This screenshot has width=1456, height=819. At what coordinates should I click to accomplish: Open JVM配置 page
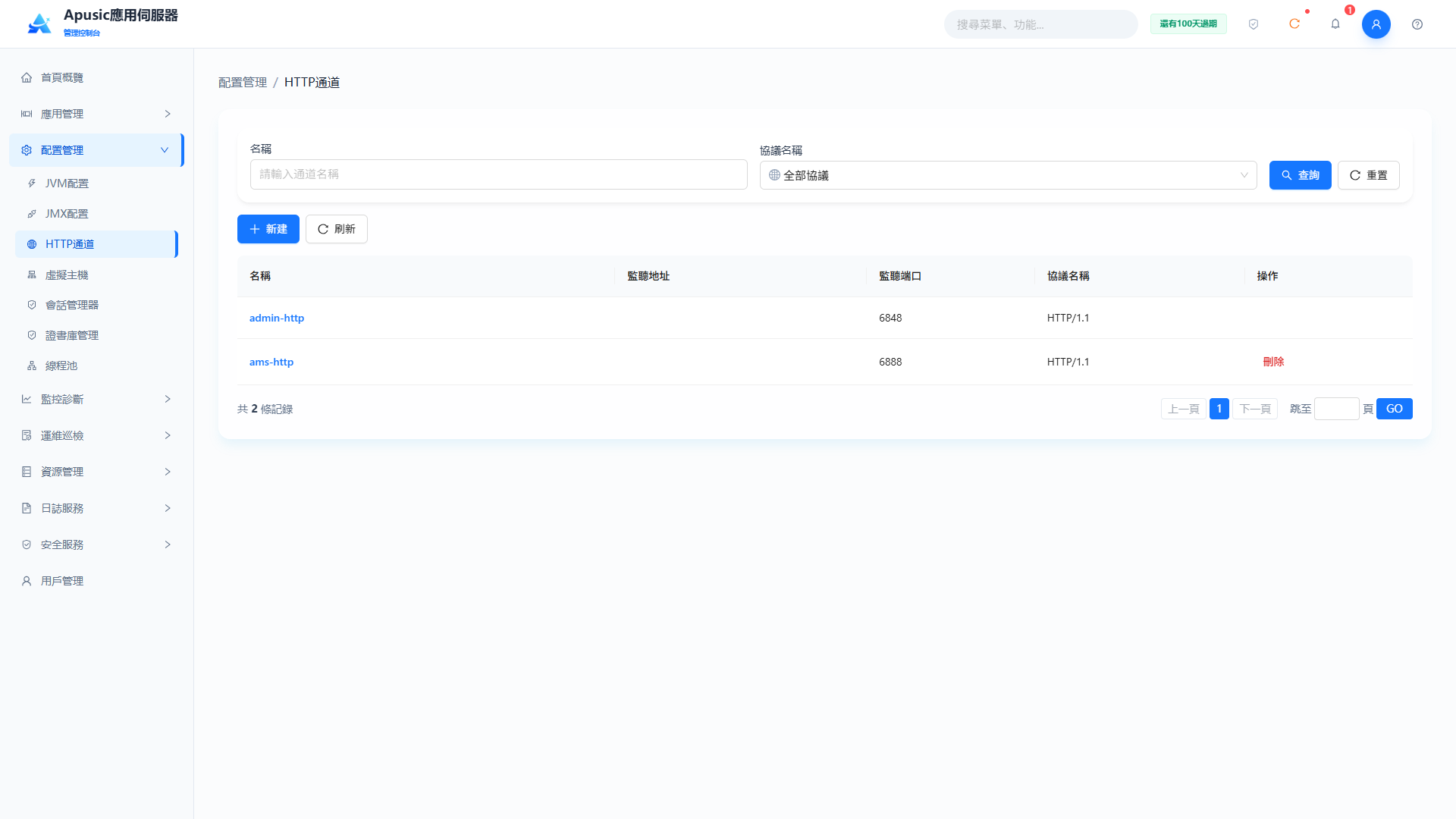(x=96, y=184)
